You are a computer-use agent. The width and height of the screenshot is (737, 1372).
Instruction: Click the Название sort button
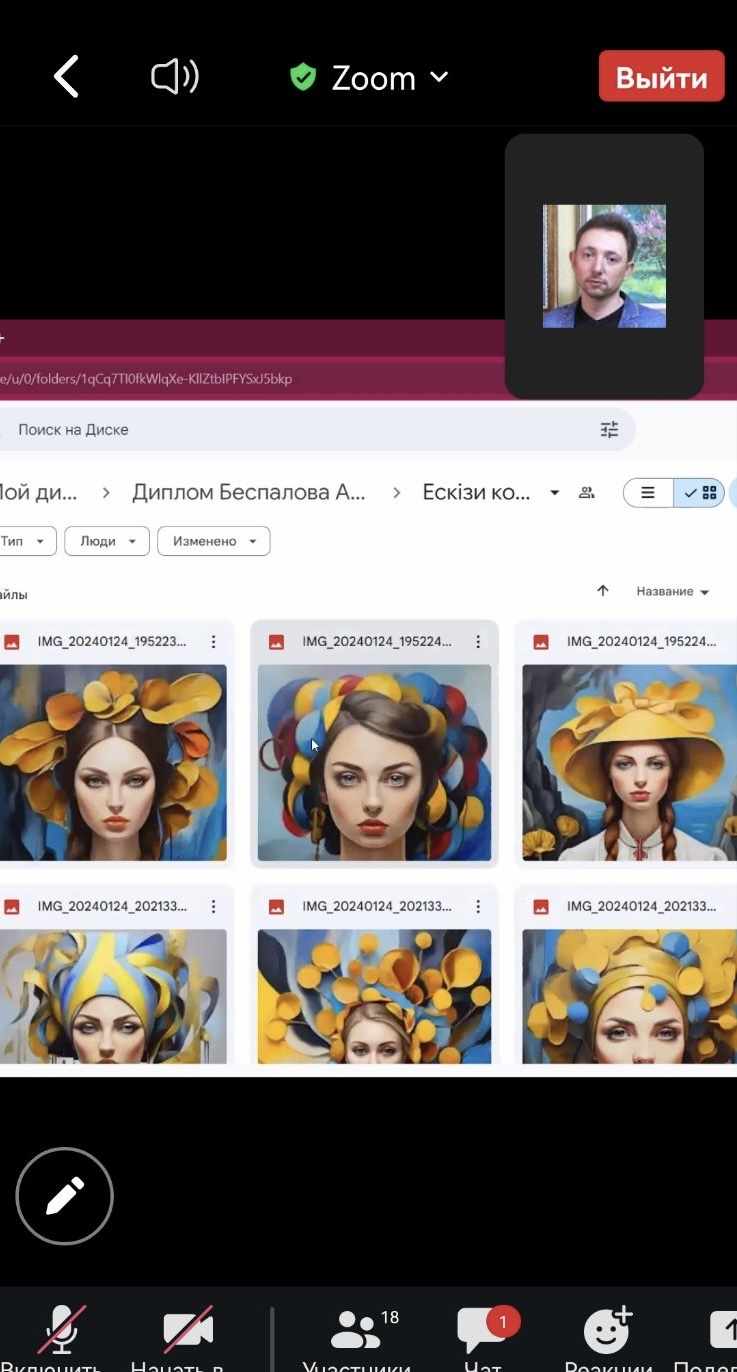pos(672,592)
